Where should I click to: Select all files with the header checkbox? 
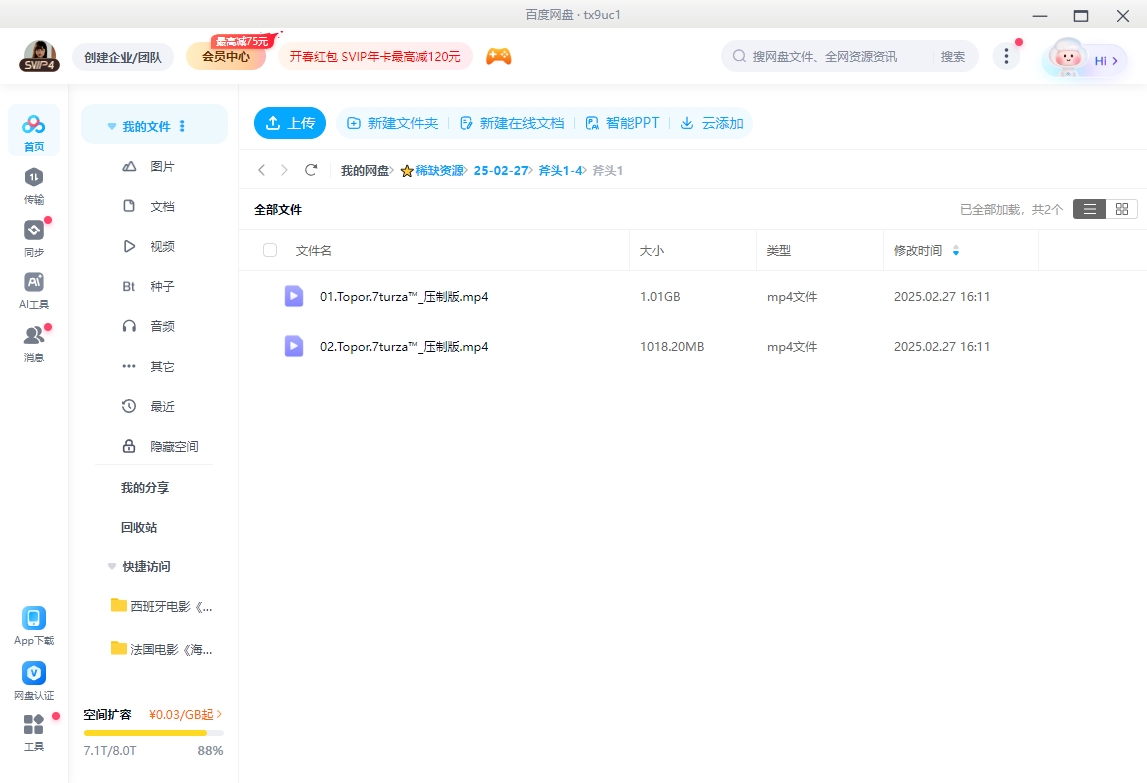(x=269, y=250)
